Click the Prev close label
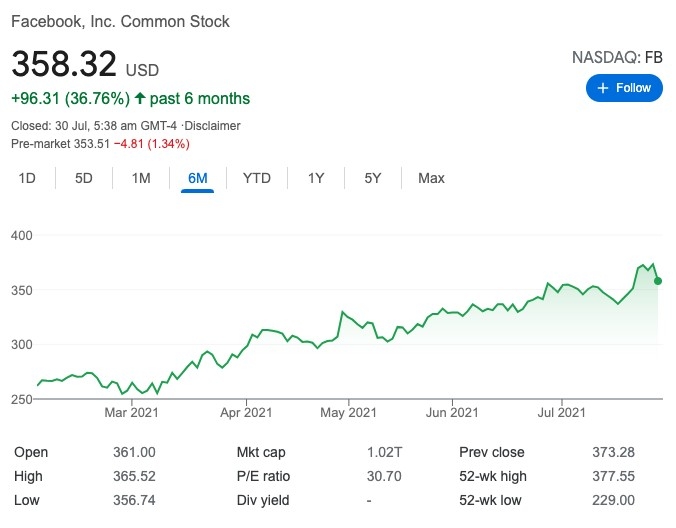Viewport: 676px width, 528px height. (x=492, y=452)
